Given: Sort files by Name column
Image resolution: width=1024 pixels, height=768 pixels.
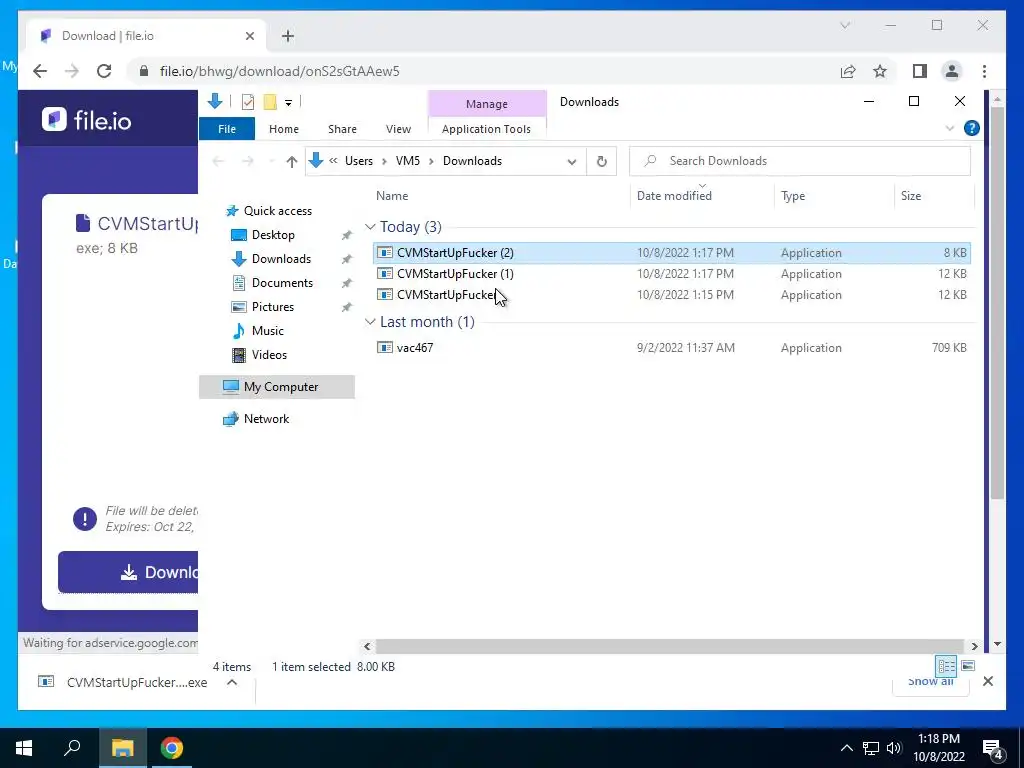Looking at the screenshot, I should tap(392, 196).
